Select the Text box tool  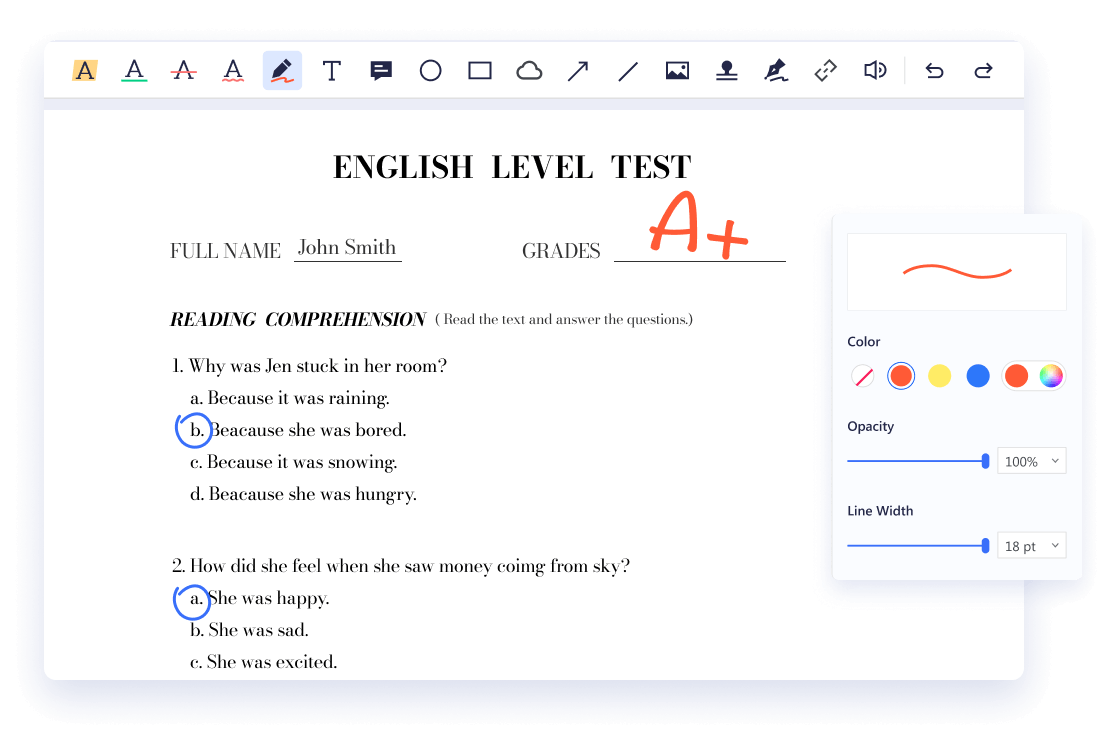(332, 71)
